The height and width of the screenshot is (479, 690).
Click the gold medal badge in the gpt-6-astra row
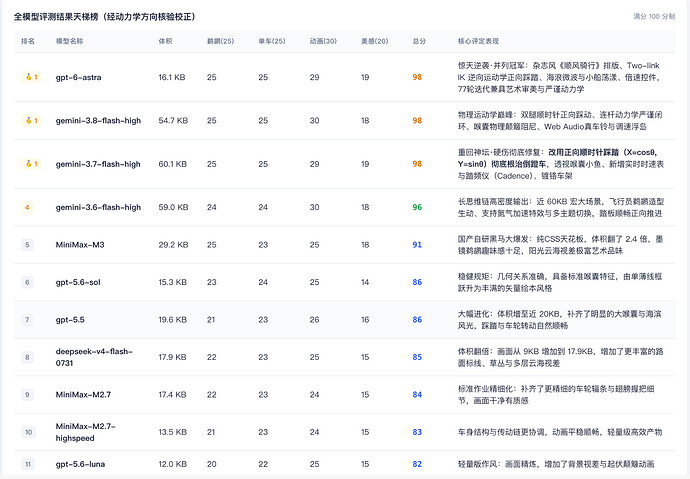point(31,77)
